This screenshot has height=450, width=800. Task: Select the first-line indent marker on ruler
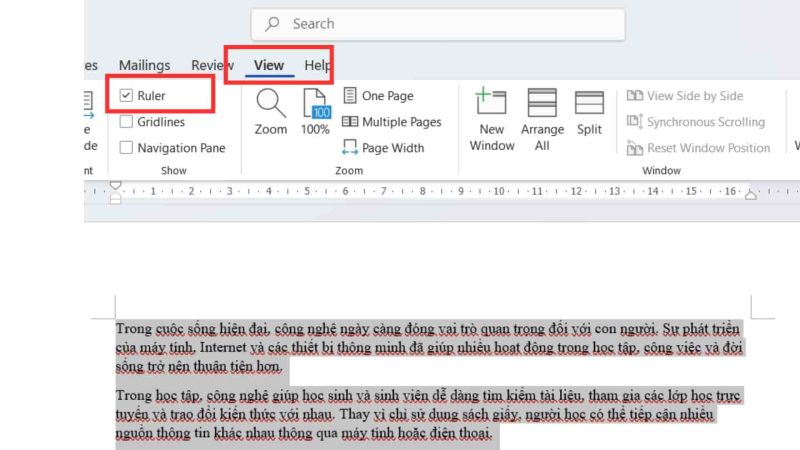(x=115, y=185)
